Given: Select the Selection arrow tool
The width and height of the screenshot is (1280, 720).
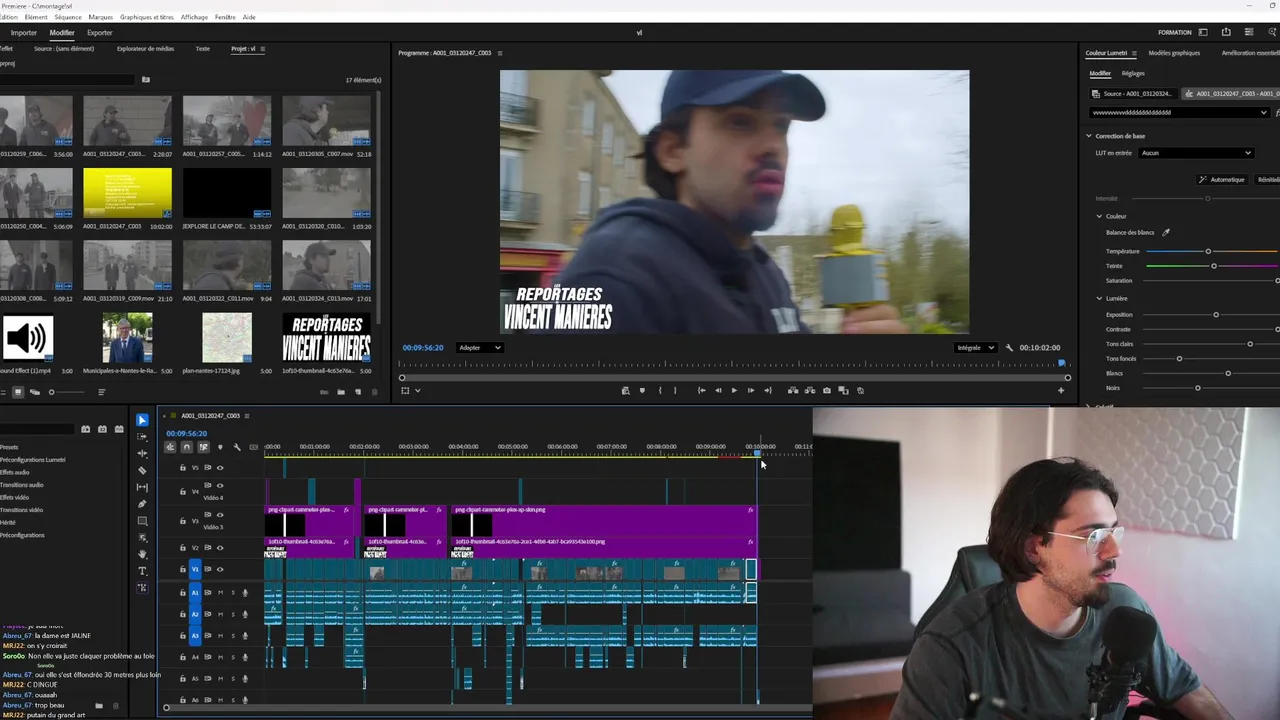Looking at the screenshot, I should [x=142, y=420].
